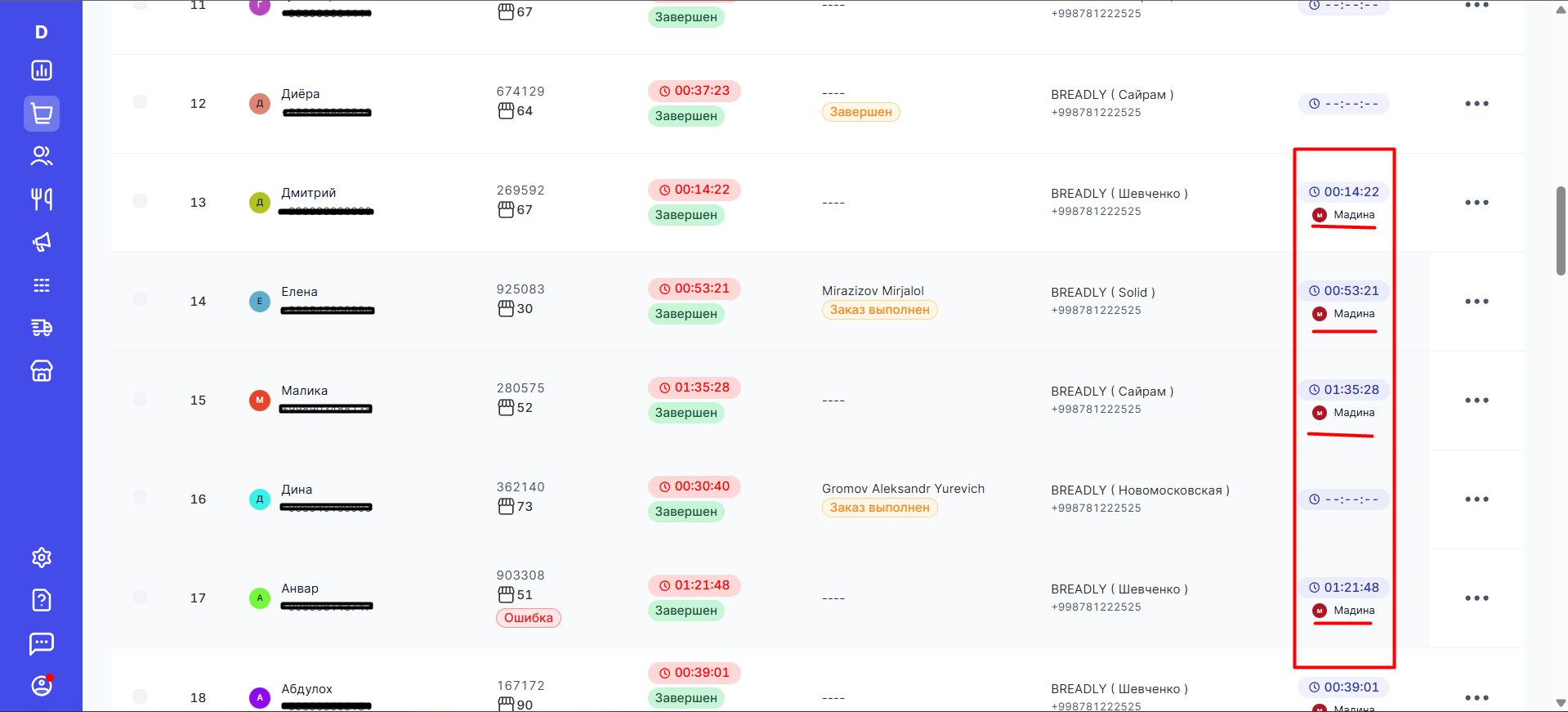Expand more options for Елена's order row
The image size is (1568, 712).
[1476, 302]
